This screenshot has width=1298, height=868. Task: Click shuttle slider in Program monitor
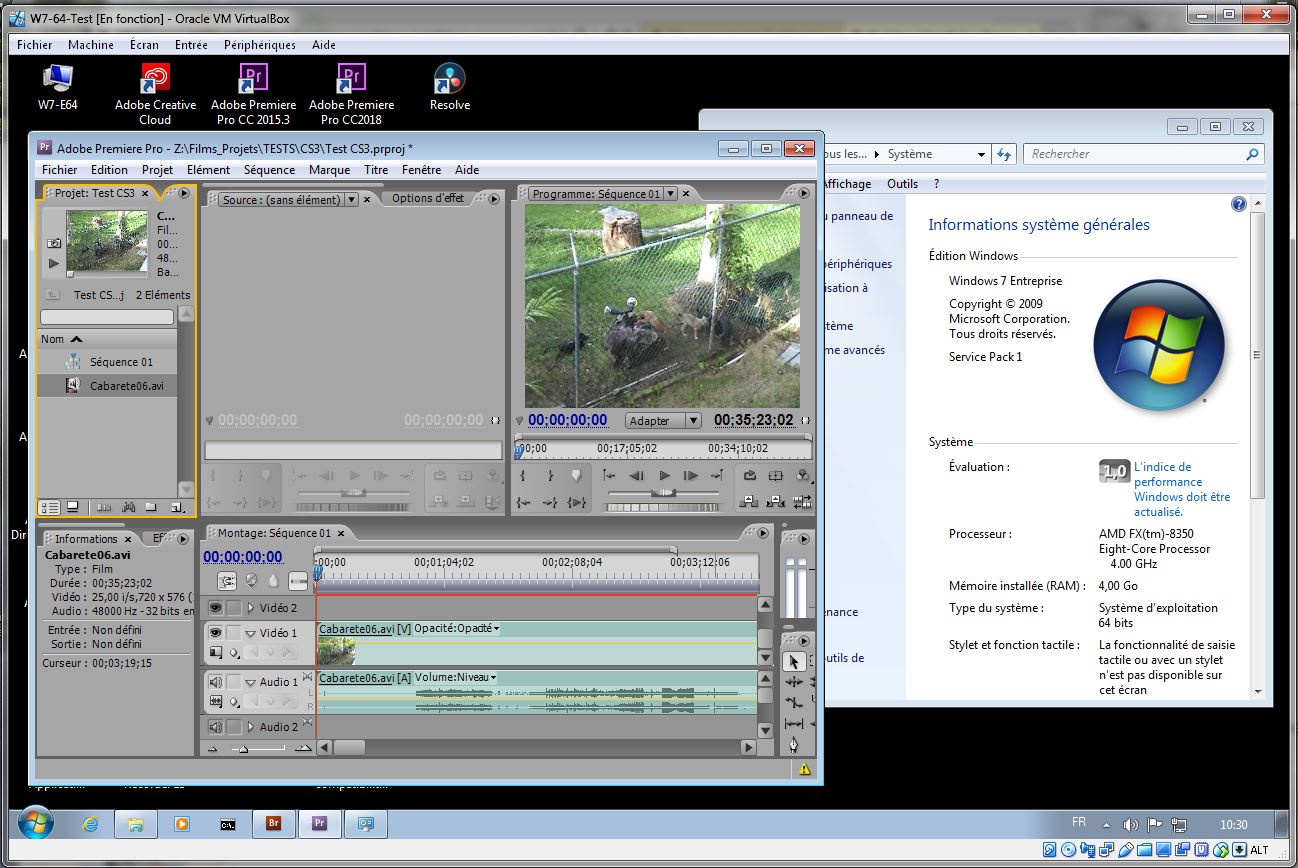point(663,492)
